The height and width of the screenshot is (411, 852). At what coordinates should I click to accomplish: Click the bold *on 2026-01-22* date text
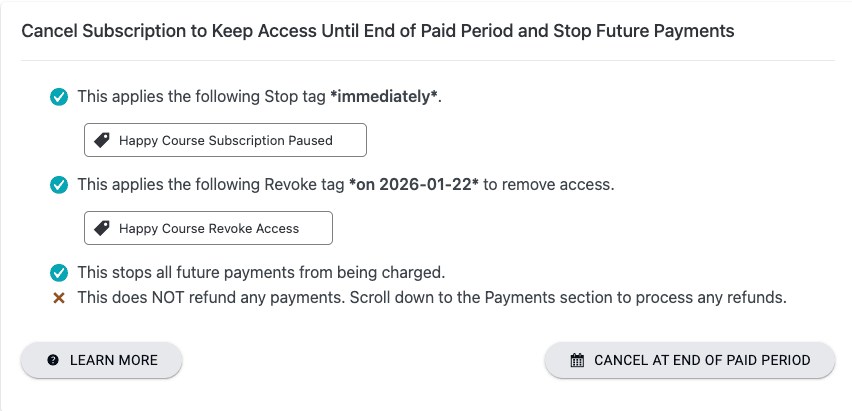(x=413, y=185)
